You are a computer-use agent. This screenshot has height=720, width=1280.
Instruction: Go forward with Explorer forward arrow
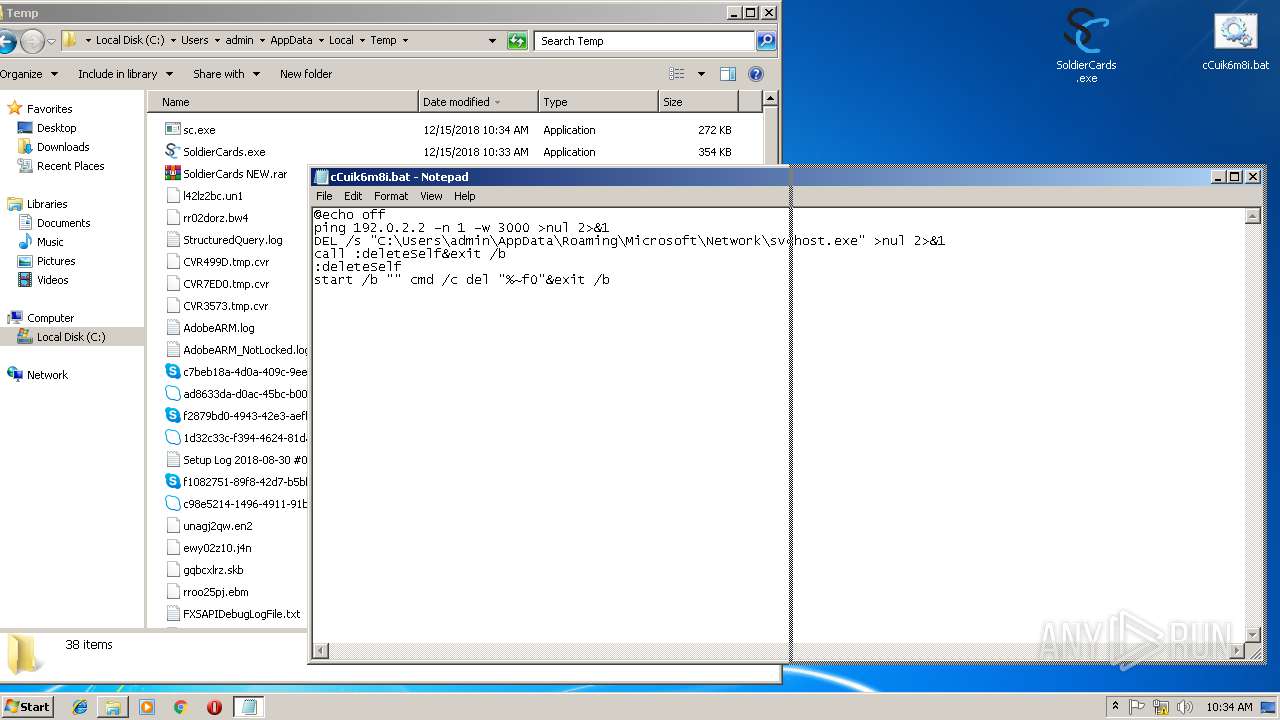pos(32,41)
